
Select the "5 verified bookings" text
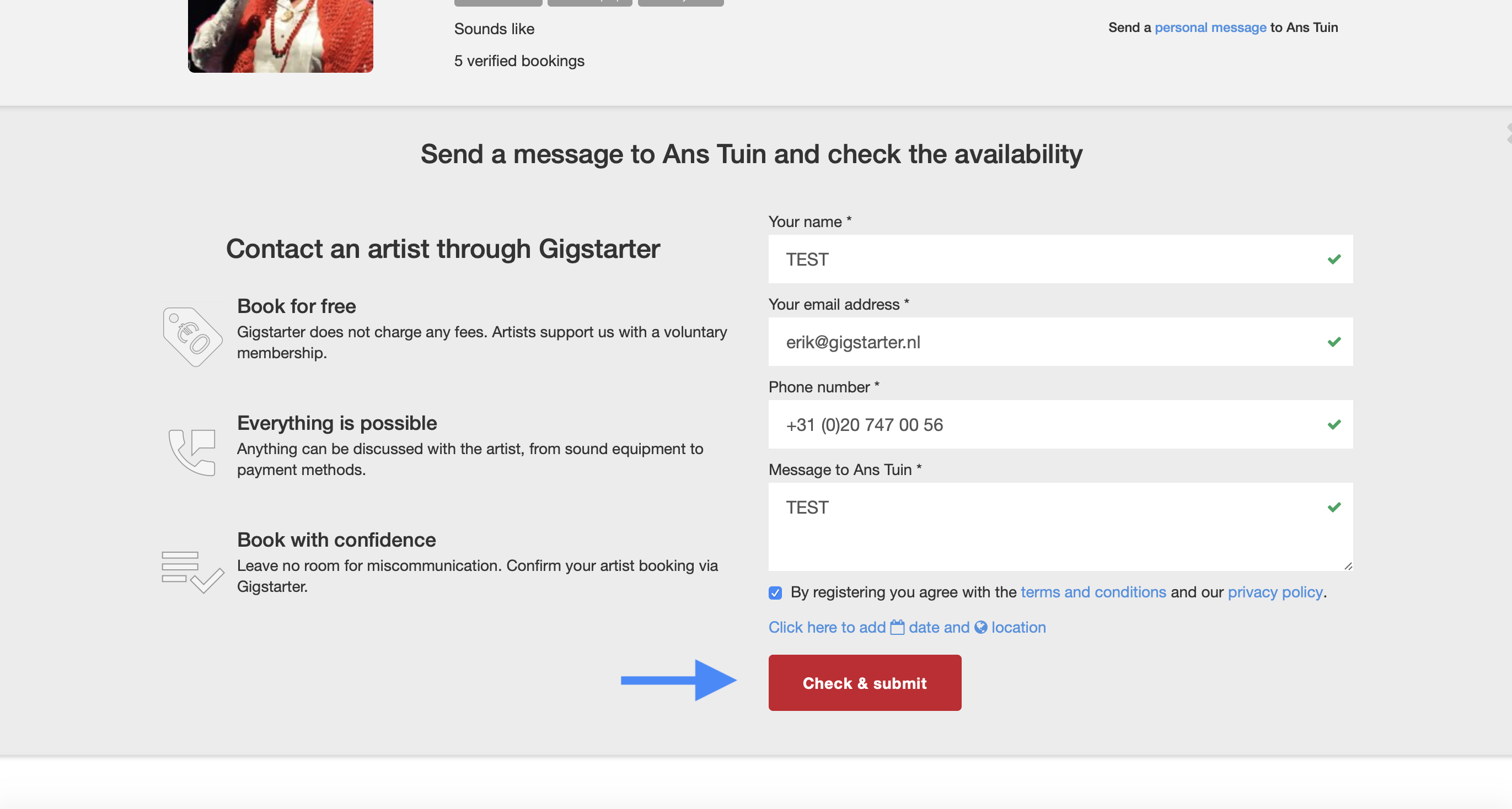[x=519, y=61]
